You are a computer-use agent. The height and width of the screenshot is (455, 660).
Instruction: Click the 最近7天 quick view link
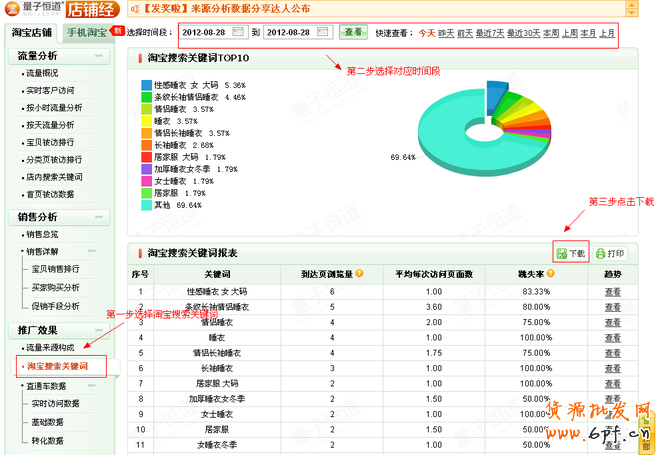pos(490,33)
